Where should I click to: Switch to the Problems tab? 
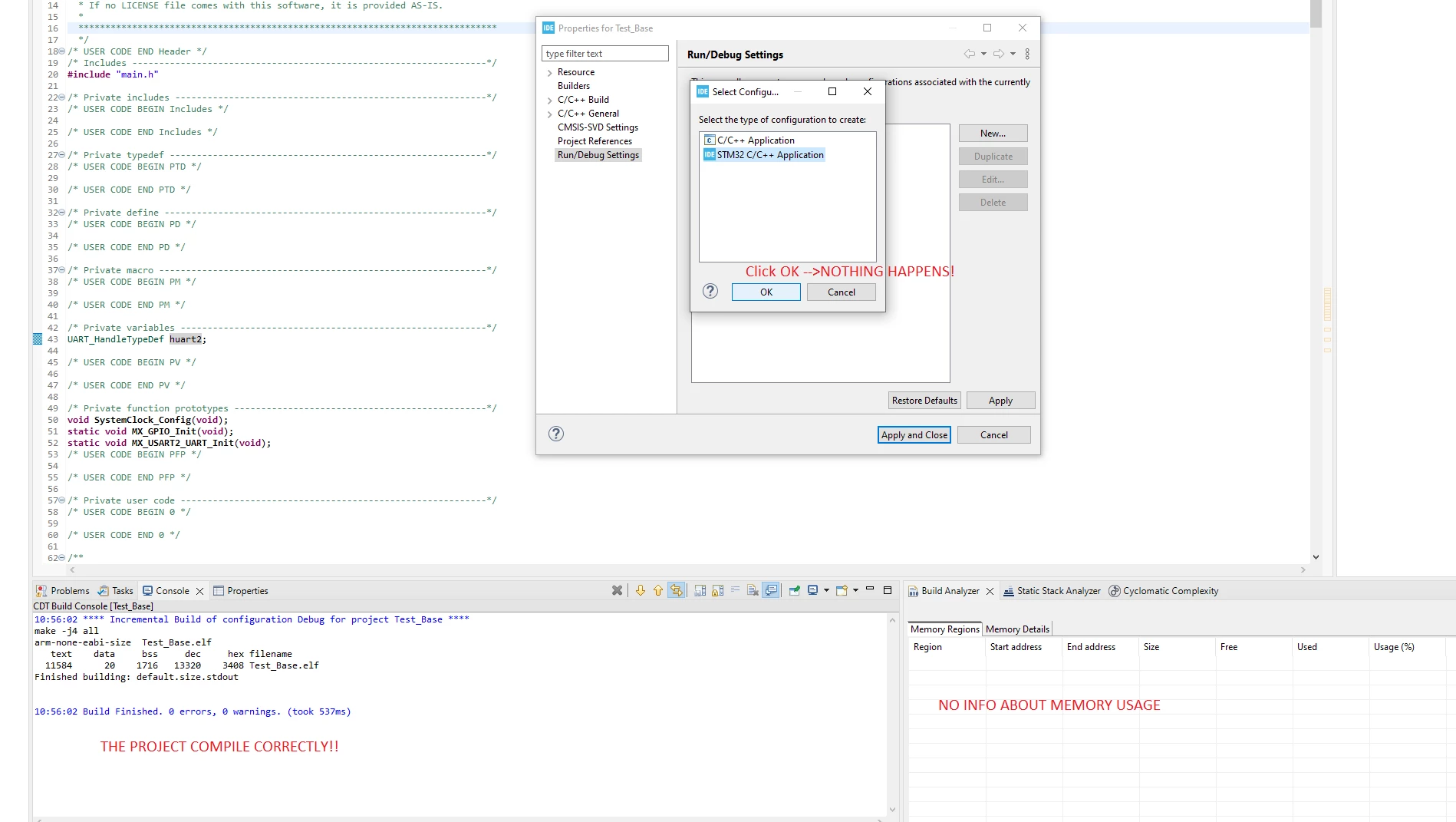point(63,591)
